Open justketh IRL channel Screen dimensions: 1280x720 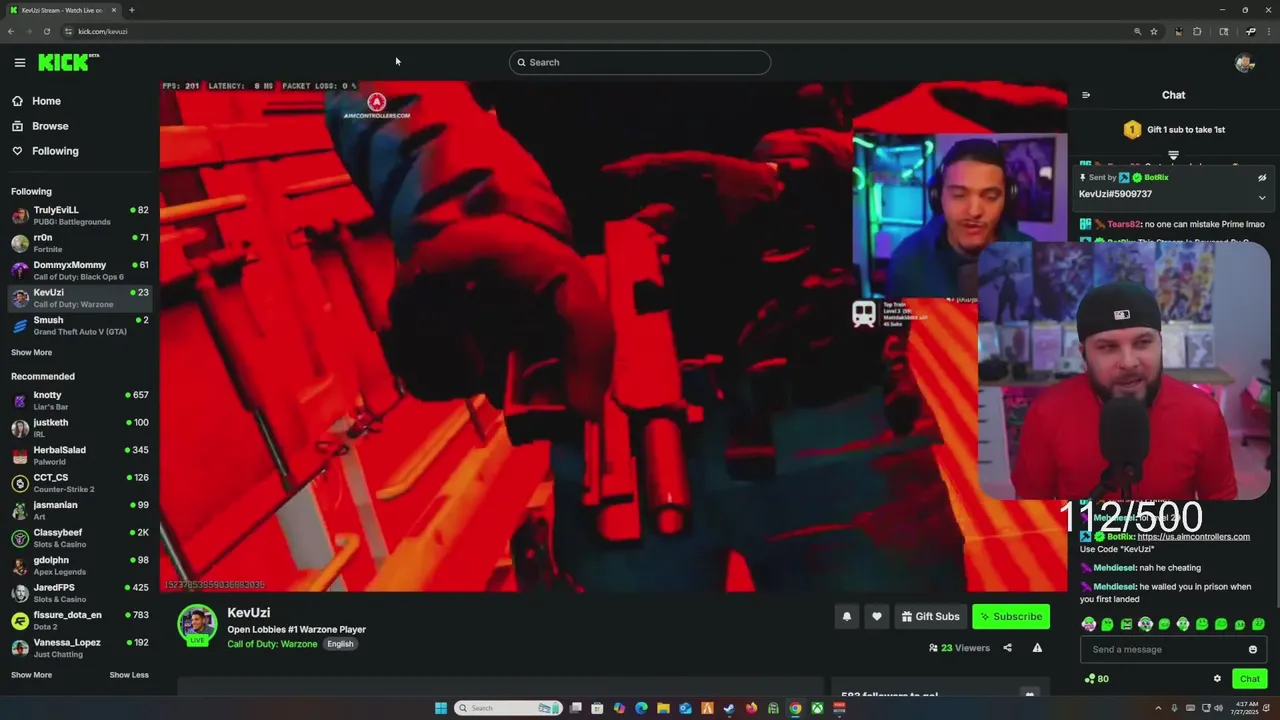coord(79,428)
